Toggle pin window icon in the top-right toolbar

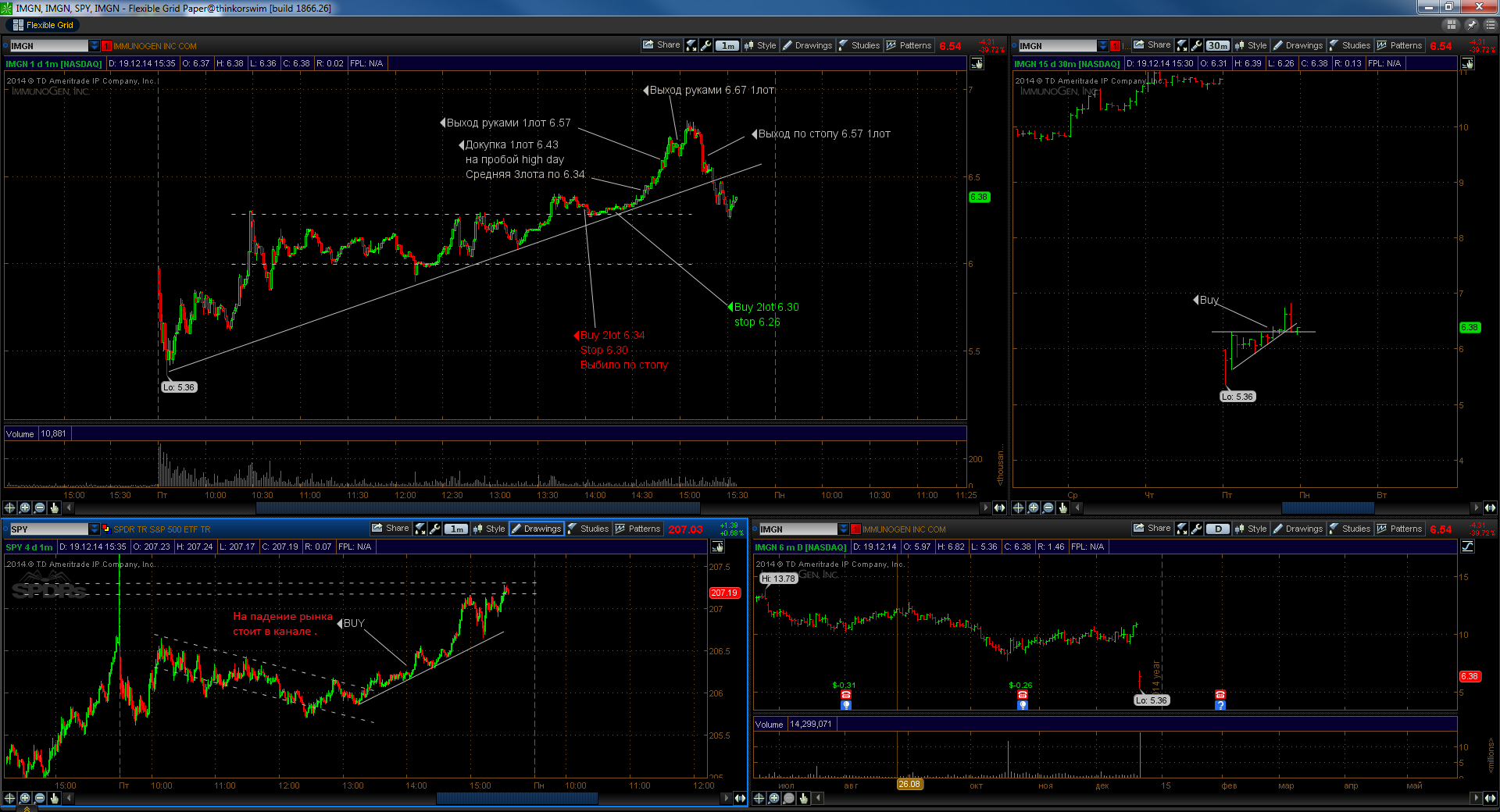[x=1471, y=25]
